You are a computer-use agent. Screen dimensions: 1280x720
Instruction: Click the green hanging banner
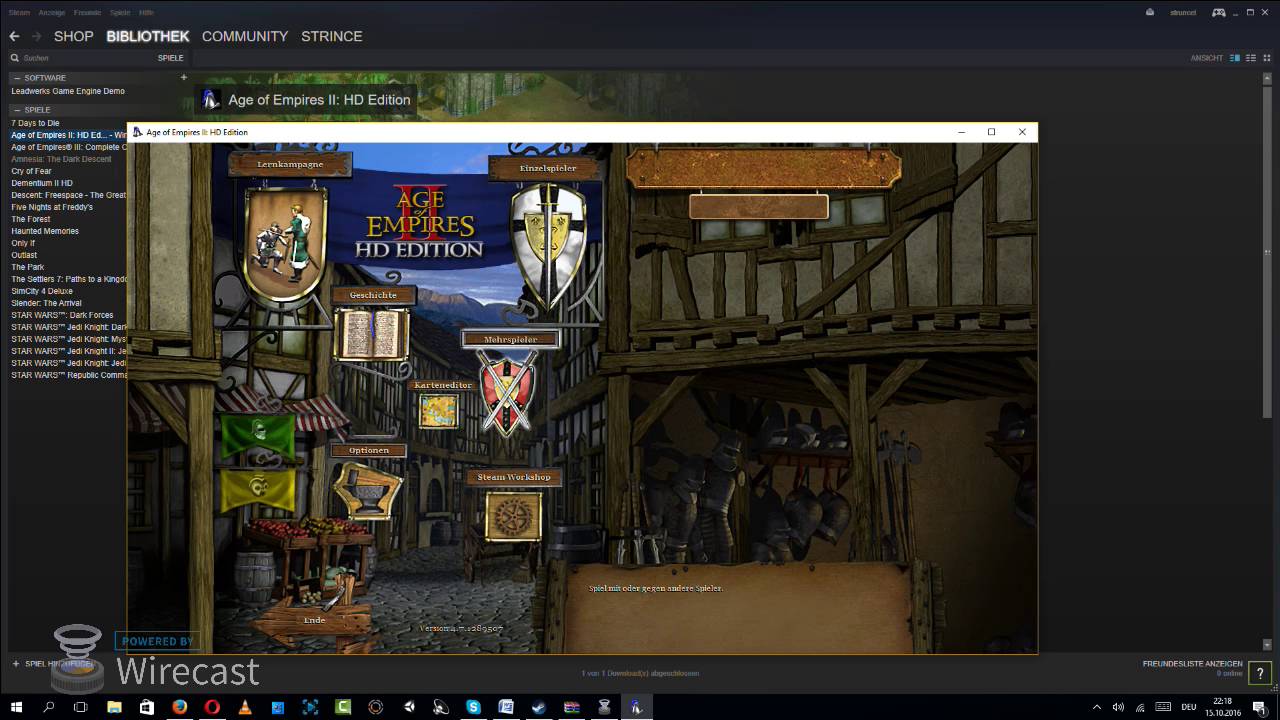[x=258, y=437]
